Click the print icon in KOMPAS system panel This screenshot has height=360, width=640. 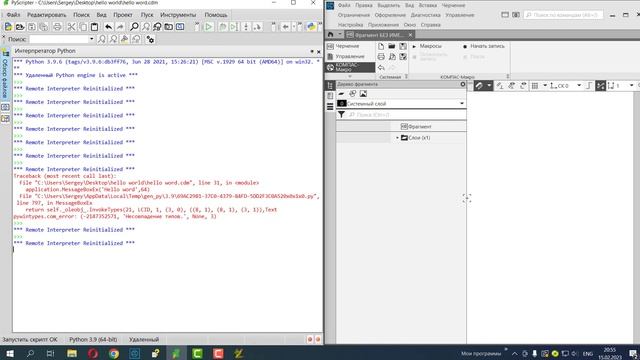click(x=381, y=57)
